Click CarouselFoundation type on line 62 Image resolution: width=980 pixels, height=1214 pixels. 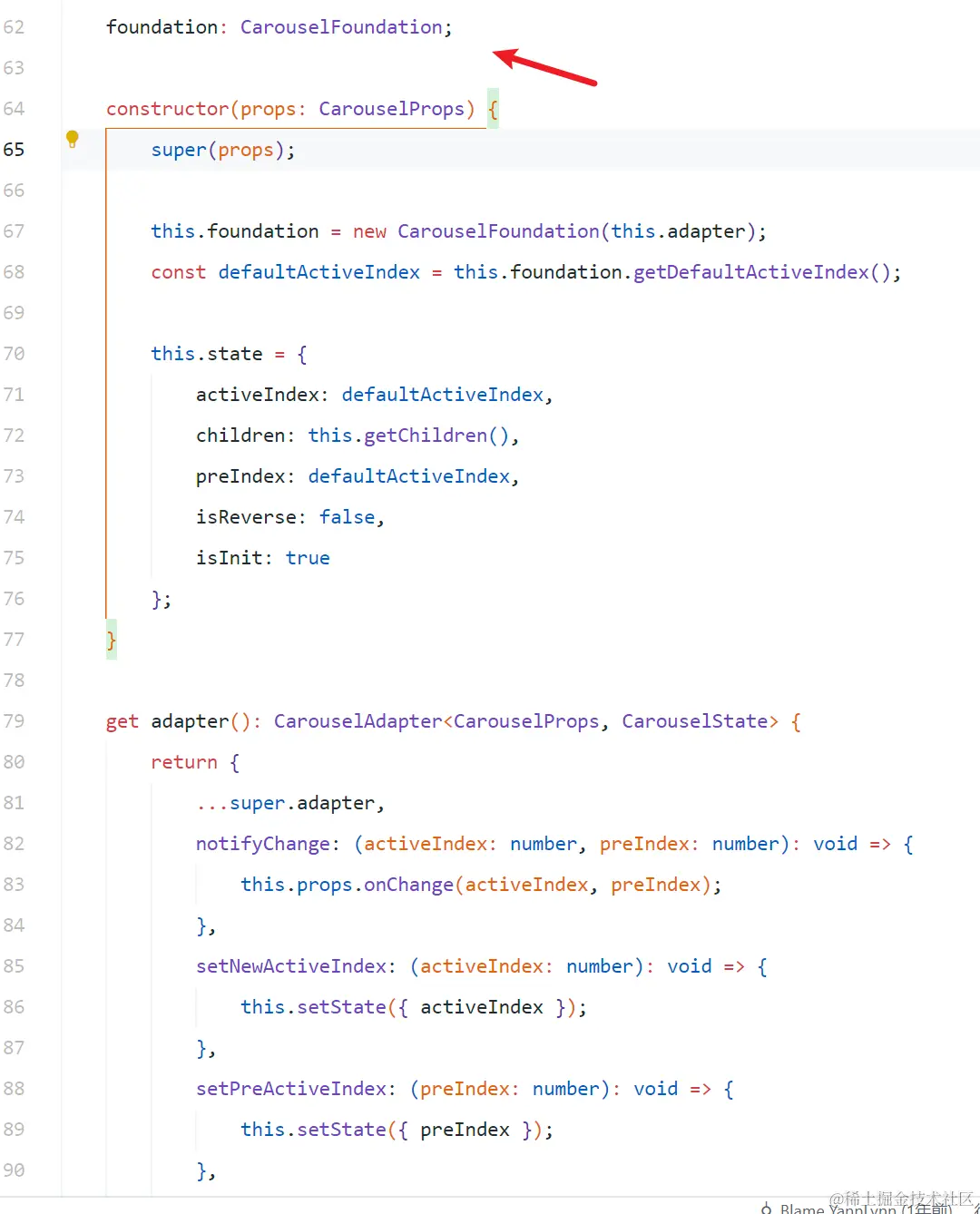click(x=341, y=27)
